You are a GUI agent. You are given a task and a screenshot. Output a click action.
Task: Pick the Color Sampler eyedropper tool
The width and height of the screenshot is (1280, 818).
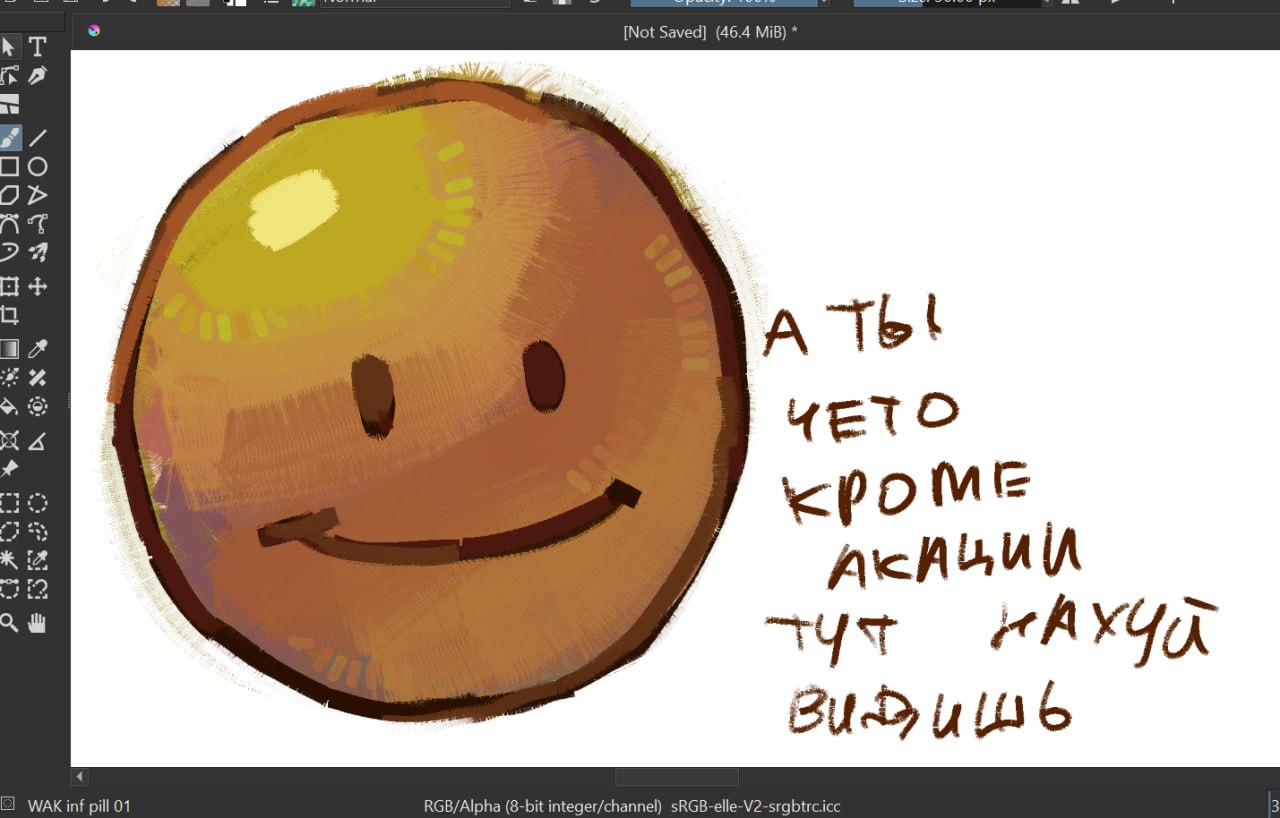(37, 349)
